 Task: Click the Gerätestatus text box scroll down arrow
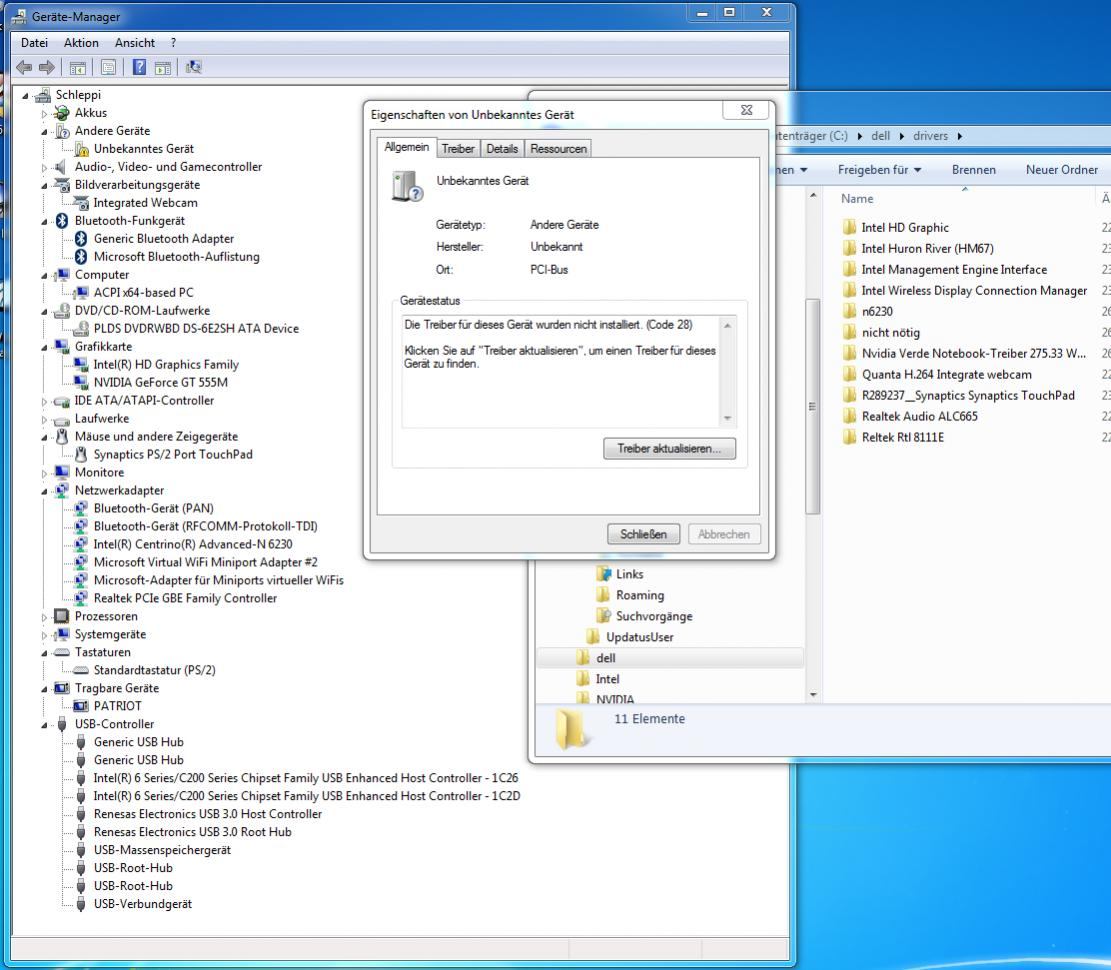coord(727,418)
